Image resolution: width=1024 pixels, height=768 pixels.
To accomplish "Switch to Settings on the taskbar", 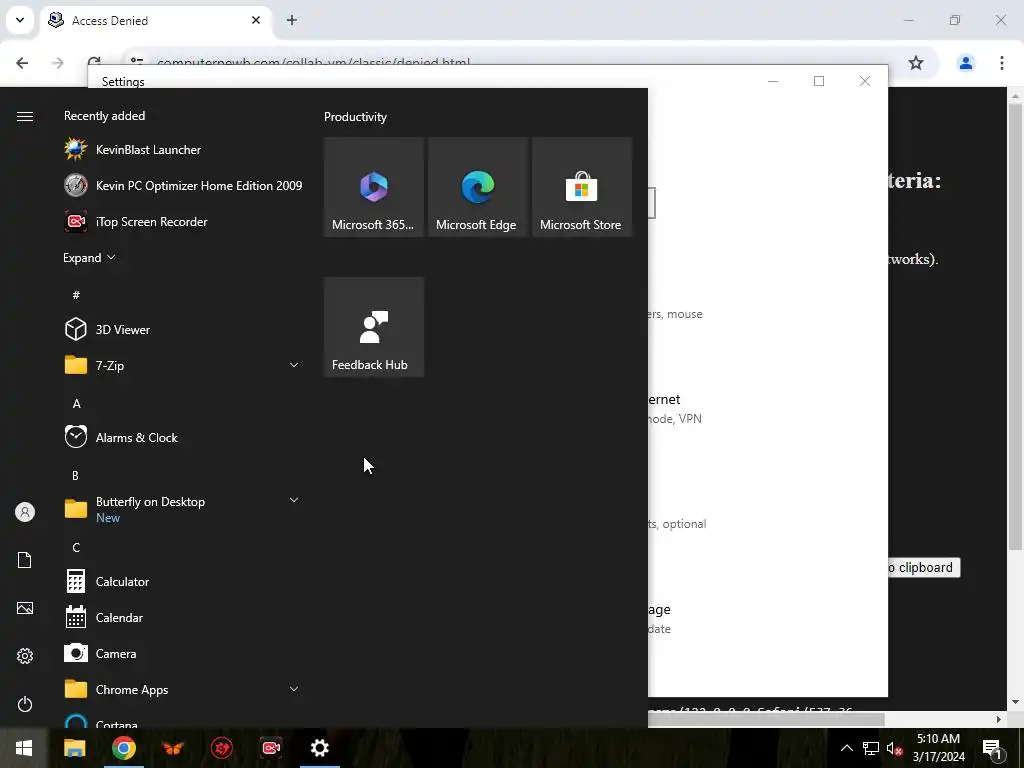I will (320, 748).
